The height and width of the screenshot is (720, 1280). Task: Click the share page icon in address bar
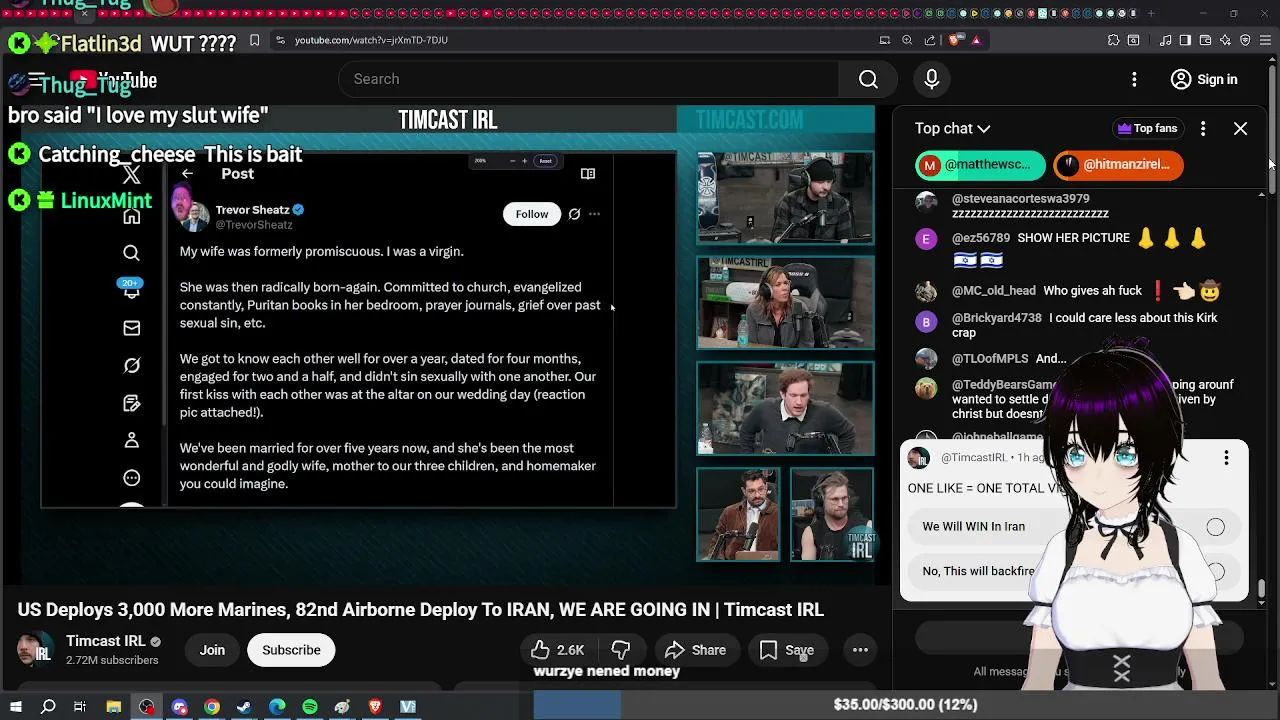930,40
